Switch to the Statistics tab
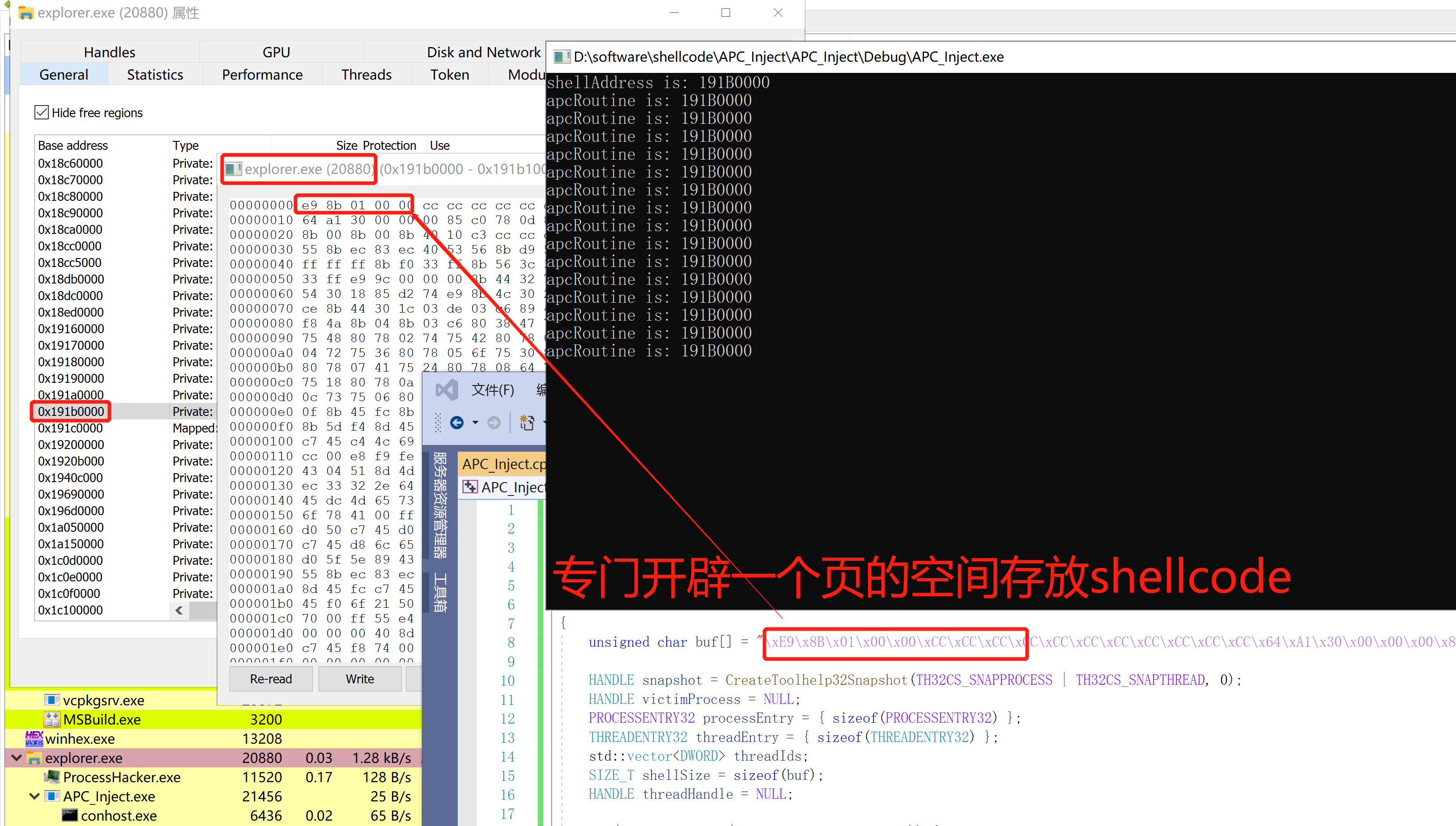The height and width of the screenshot is (826, 1456). (x=155, y=74)
